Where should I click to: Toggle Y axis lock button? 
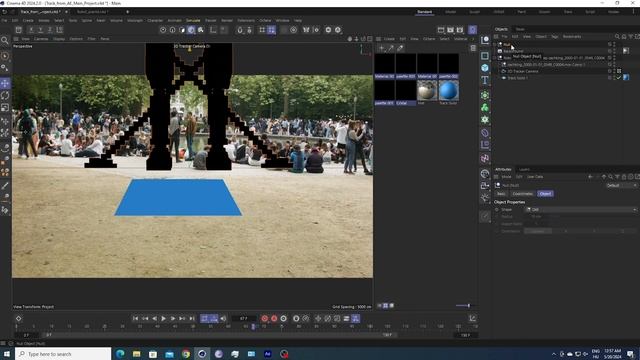click(40, 30)
